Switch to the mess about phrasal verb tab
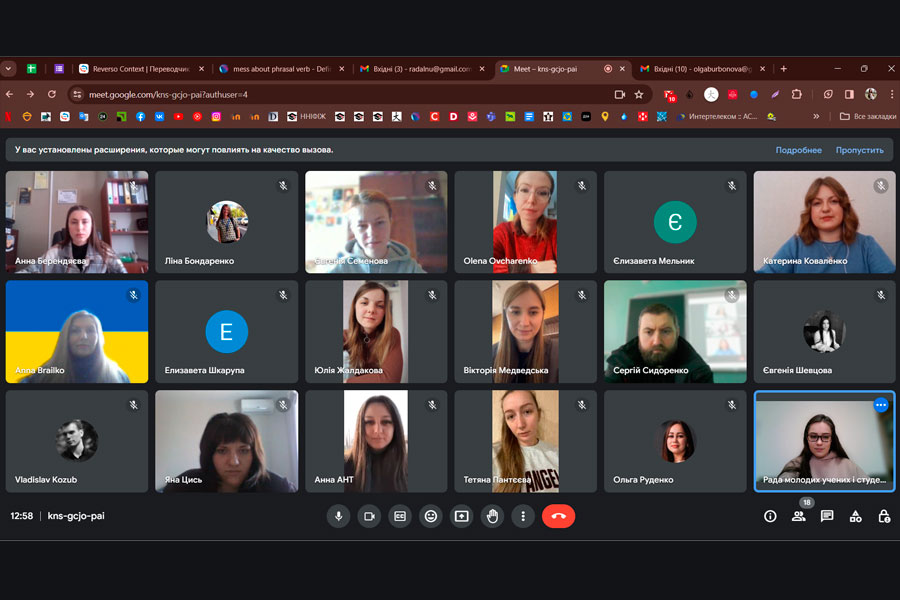 282,69
